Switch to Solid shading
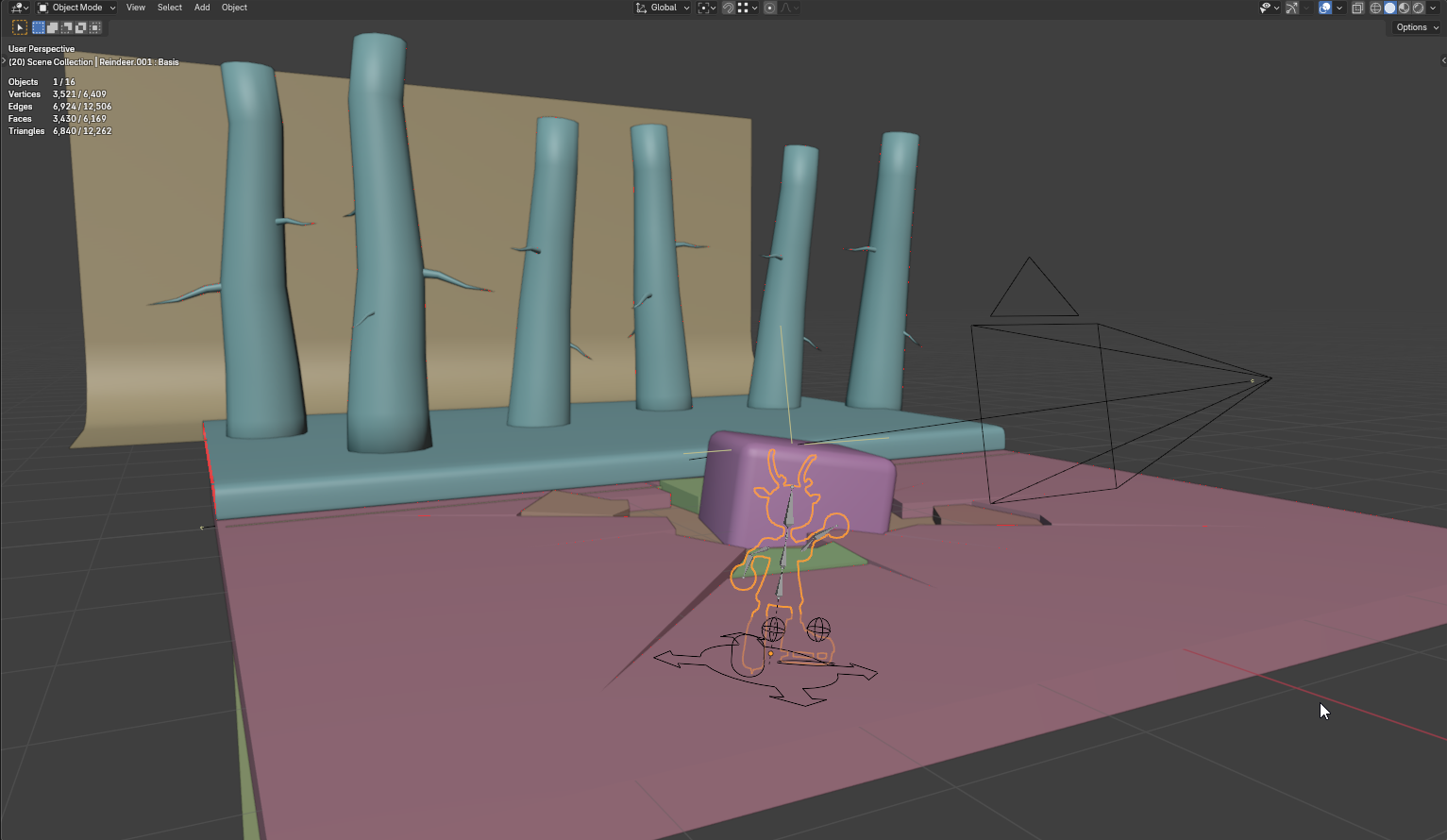This screenshot has height=840, width=1447. (1390, 8)
